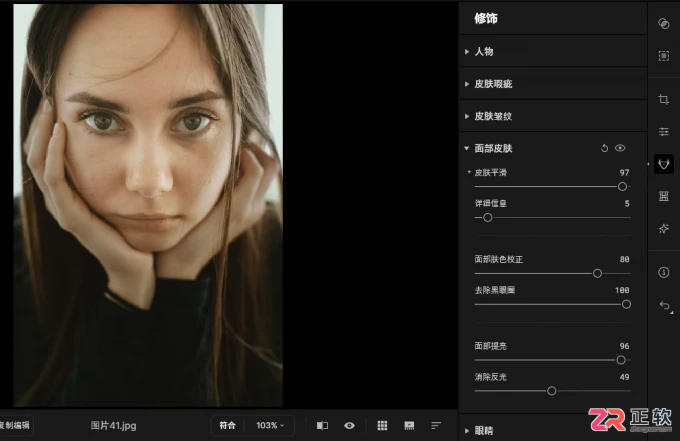Click the 修饰 panel title
The height and width of the screenshot is (441, 680).
tap(486, 19)
